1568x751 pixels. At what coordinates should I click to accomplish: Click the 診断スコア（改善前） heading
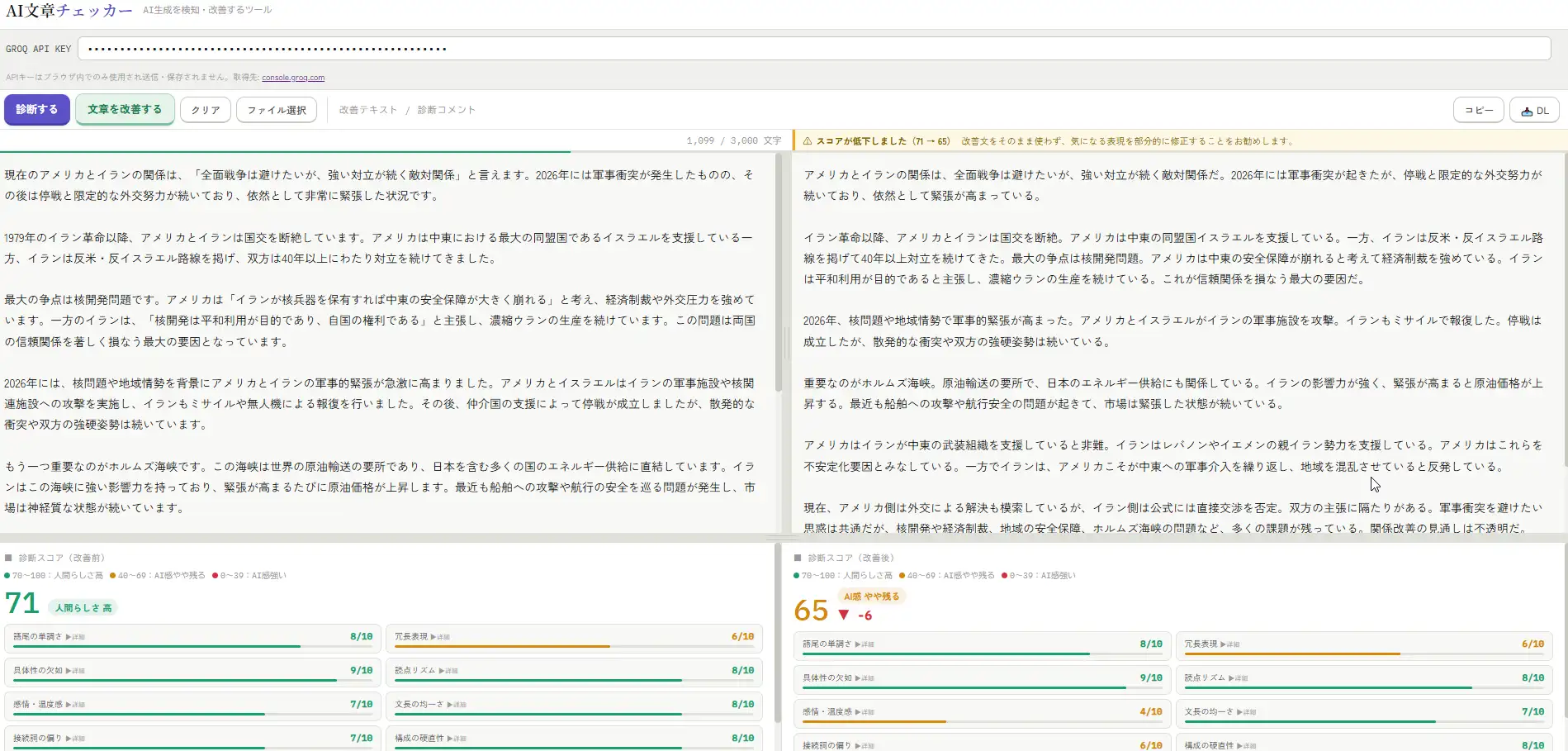[62, 558]
